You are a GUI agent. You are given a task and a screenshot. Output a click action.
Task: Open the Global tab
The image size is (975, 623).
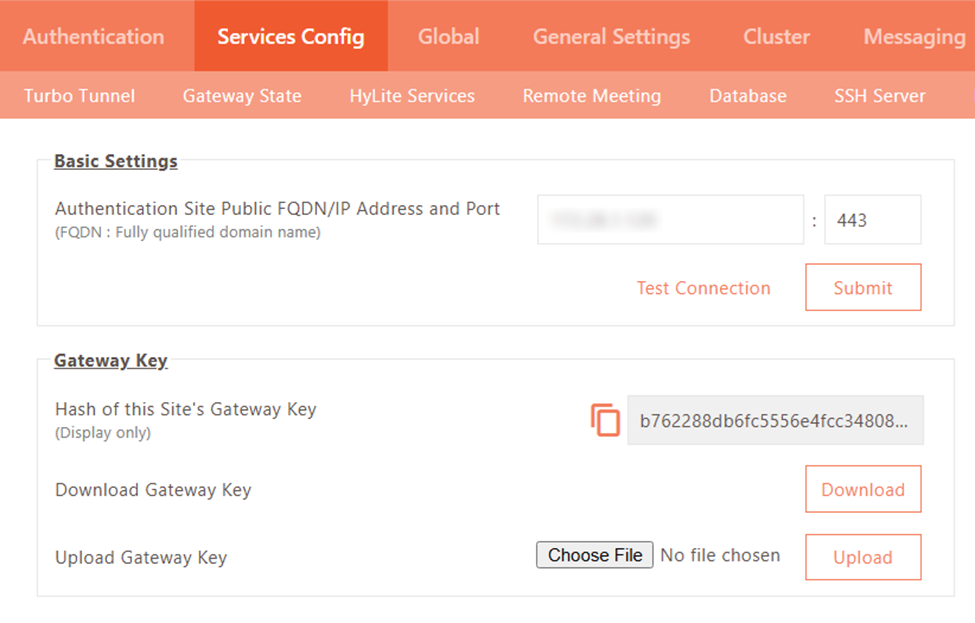pyautogui.click(x=448, y=37)
